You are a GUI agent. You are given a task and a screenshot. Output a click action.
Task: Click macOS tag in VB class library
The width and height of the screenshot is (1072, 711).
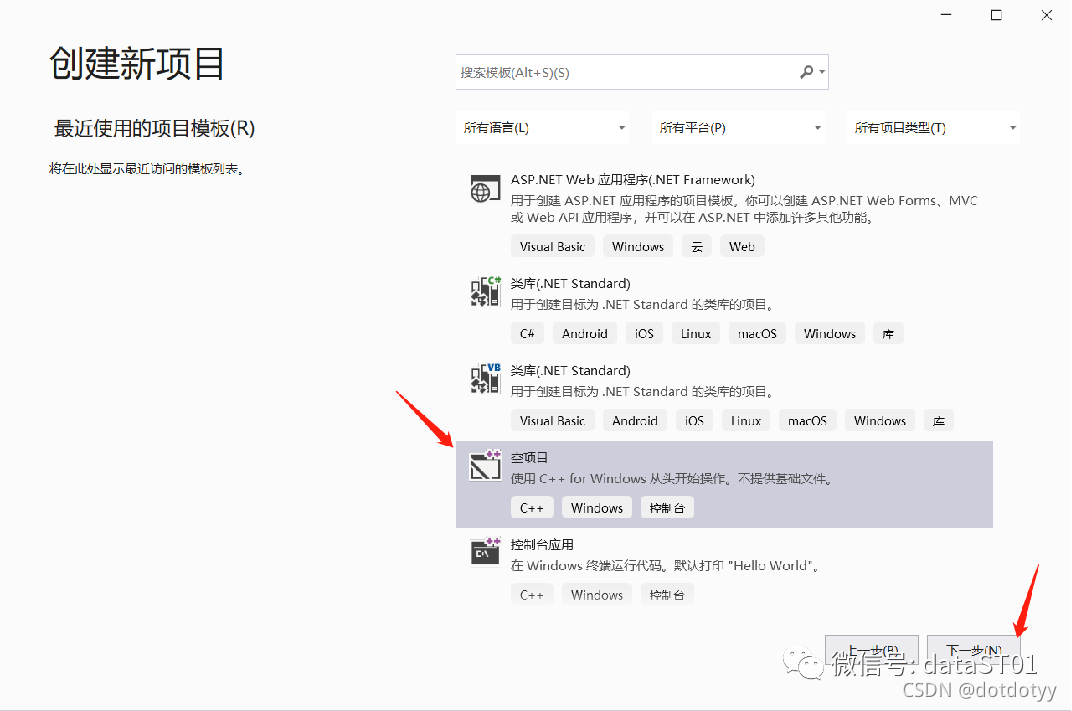tap(807, 420)
